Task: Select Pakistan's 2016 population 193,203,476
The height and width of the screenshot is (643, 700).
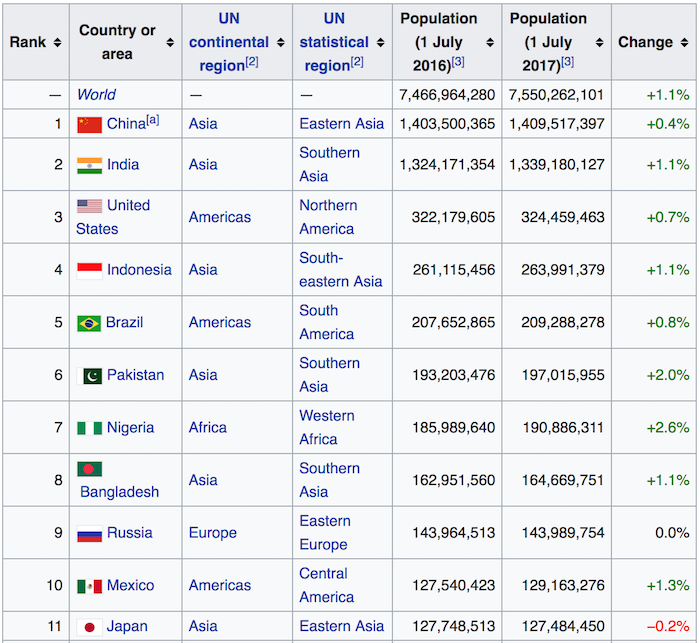Action: point(454,375)
